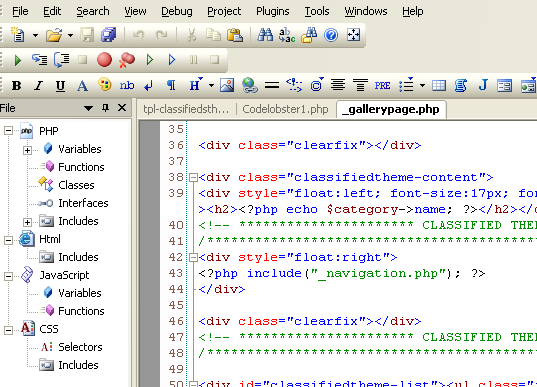Open the New file dropdown arrow
The height and width of the screenshot is (387, 537).
(x=35, y=35)
